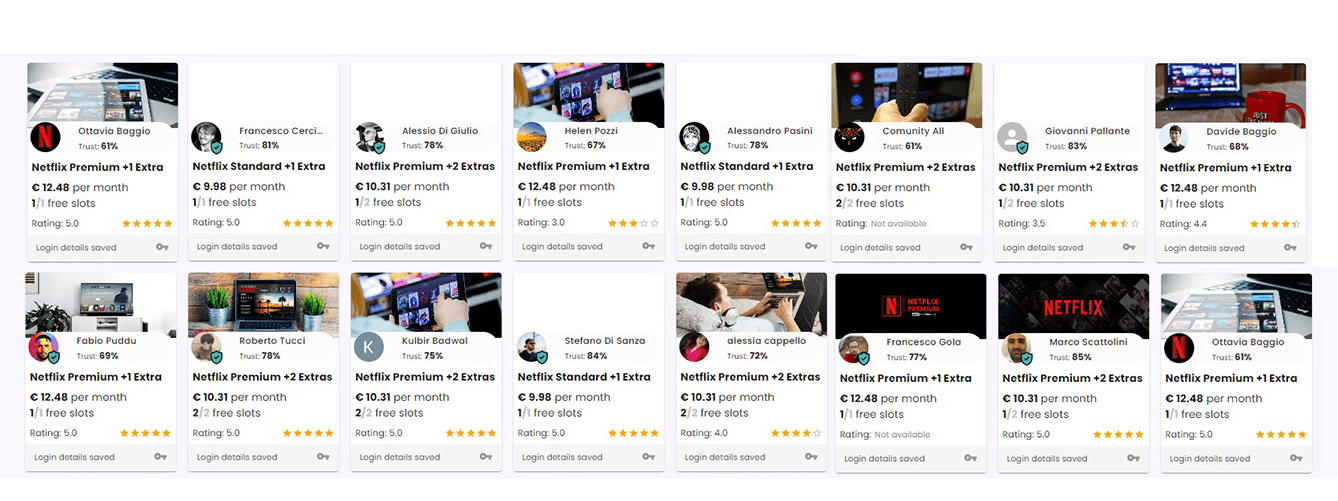Open the Comunity All profile avatar

tap(851, 137)
